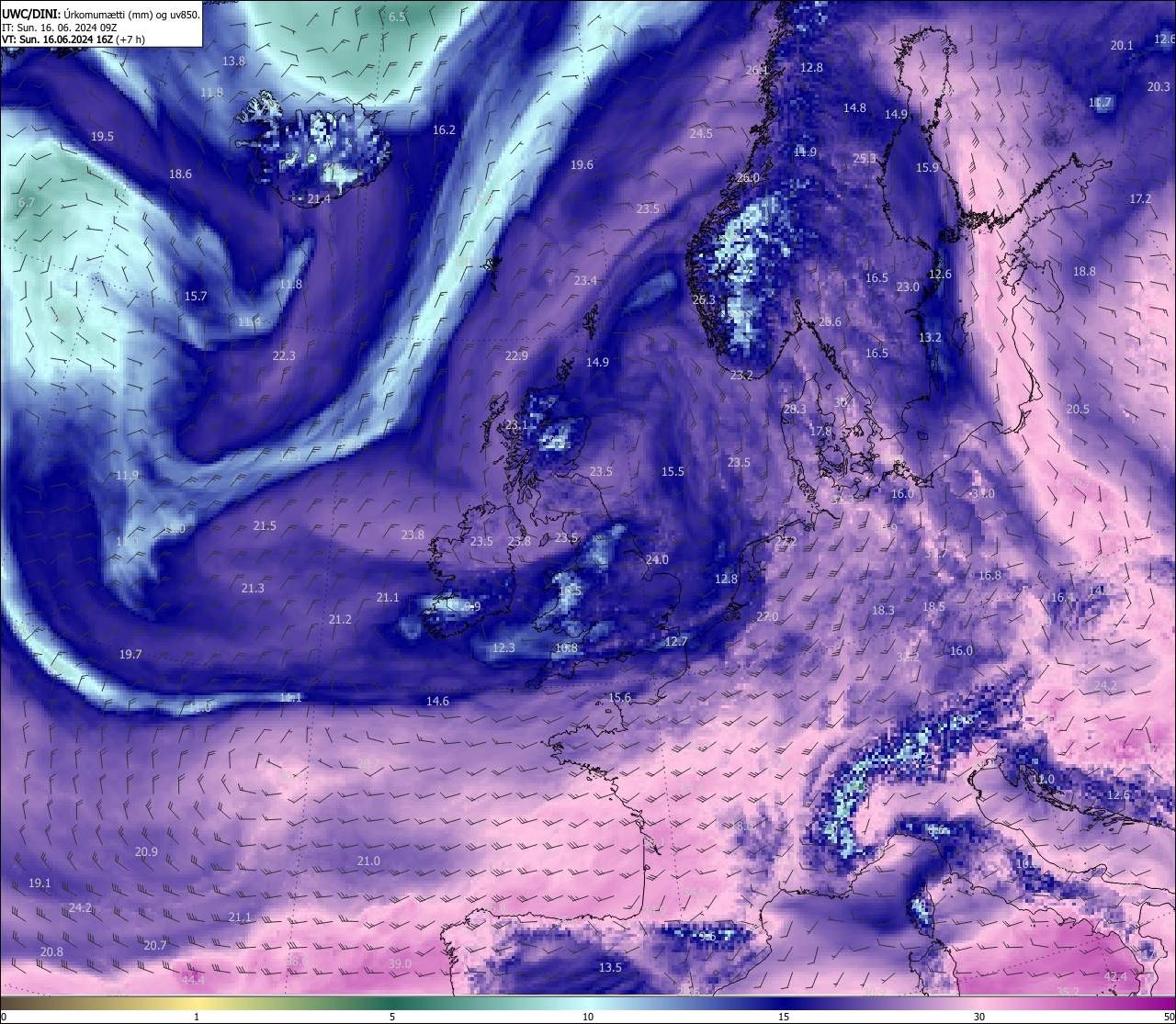
Task: Click the 19.6 value label
Action: point(582,165)
